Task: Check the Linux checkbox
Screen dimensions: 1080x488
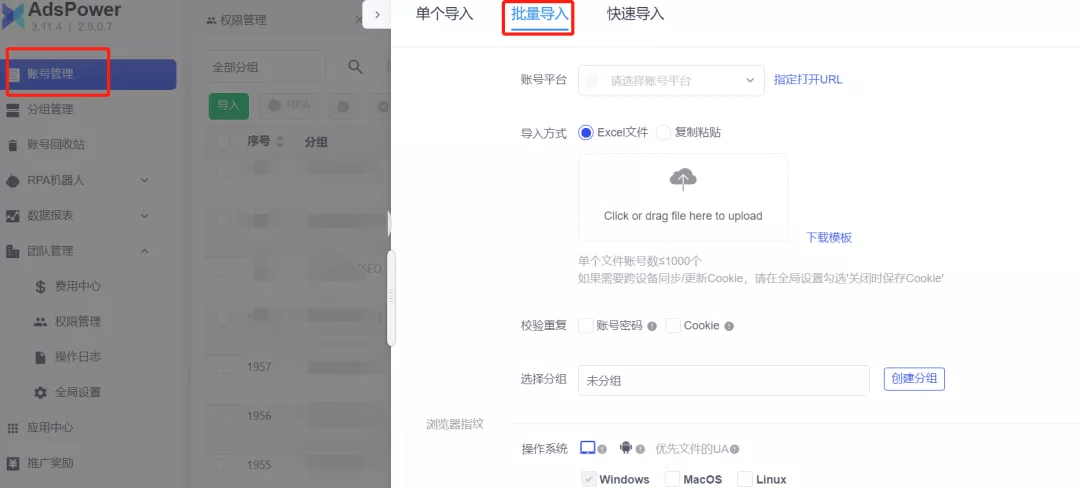Action: click(745, 479)
